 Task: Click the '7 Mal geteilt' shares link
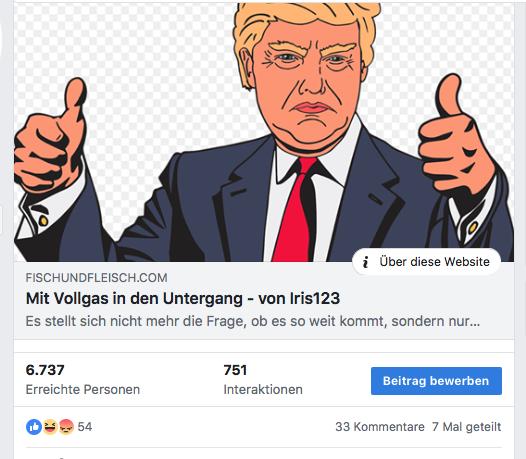(467, 427)
